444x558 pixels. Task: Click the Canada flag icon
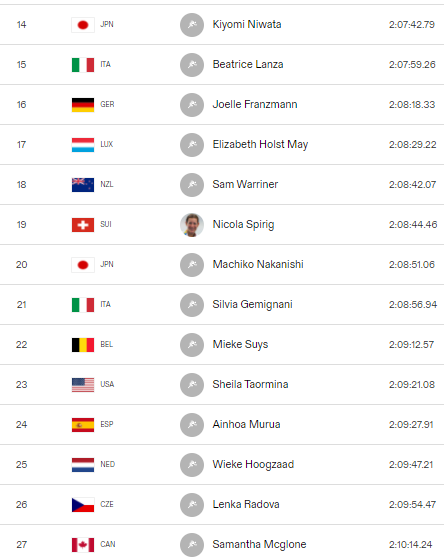click(83, 545)
